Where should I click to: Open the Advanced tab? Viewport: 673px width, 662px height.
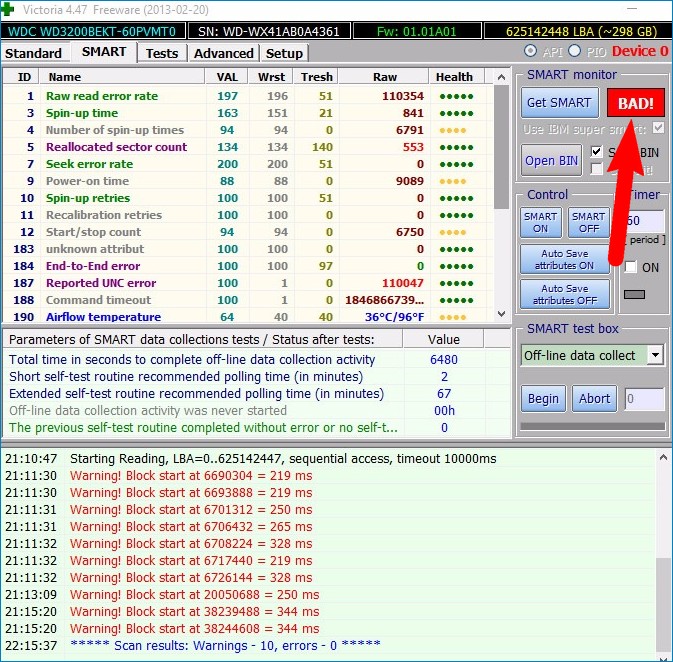(x=223, y=53)
